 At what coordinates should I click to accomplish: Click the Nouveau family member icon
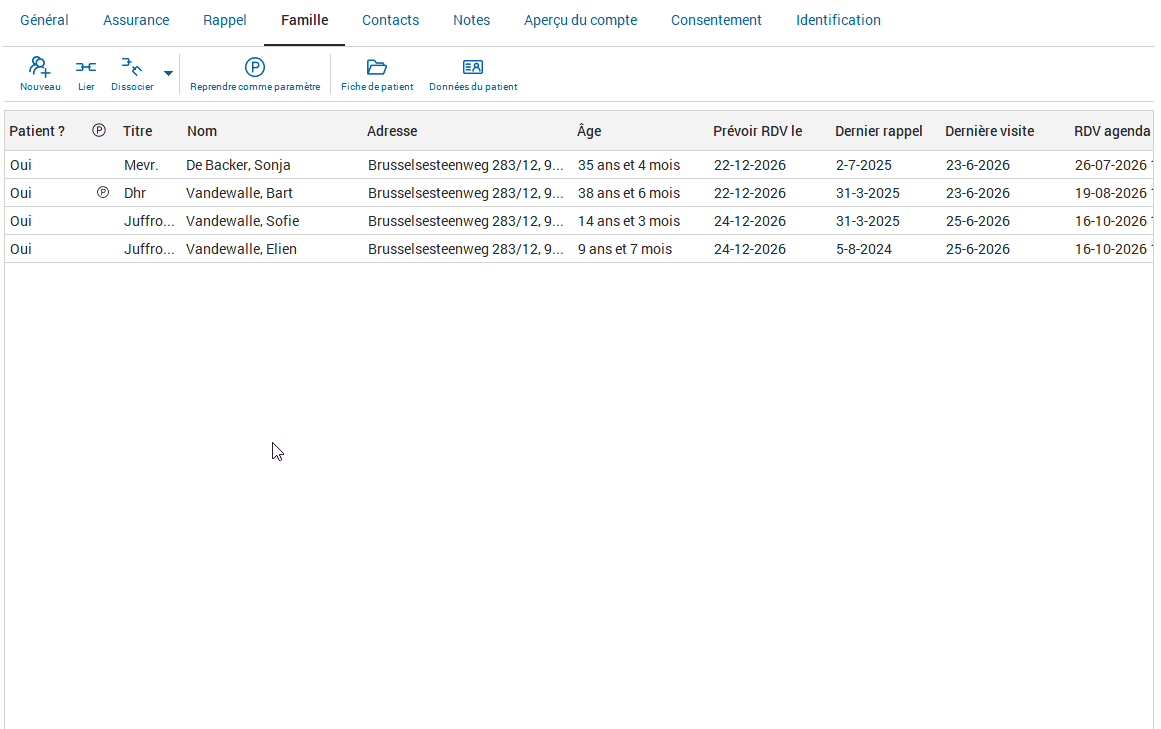[40, 67]
